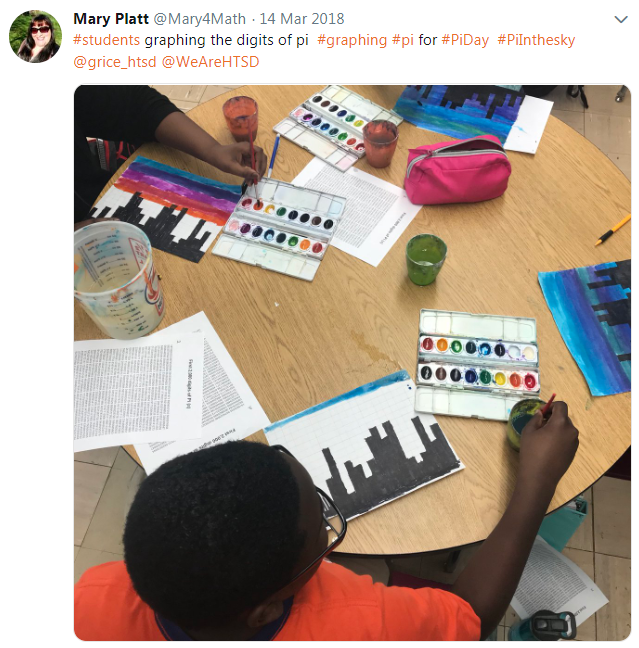
Task: Open the @grice_htsd mention
Action: coord(115,62)
